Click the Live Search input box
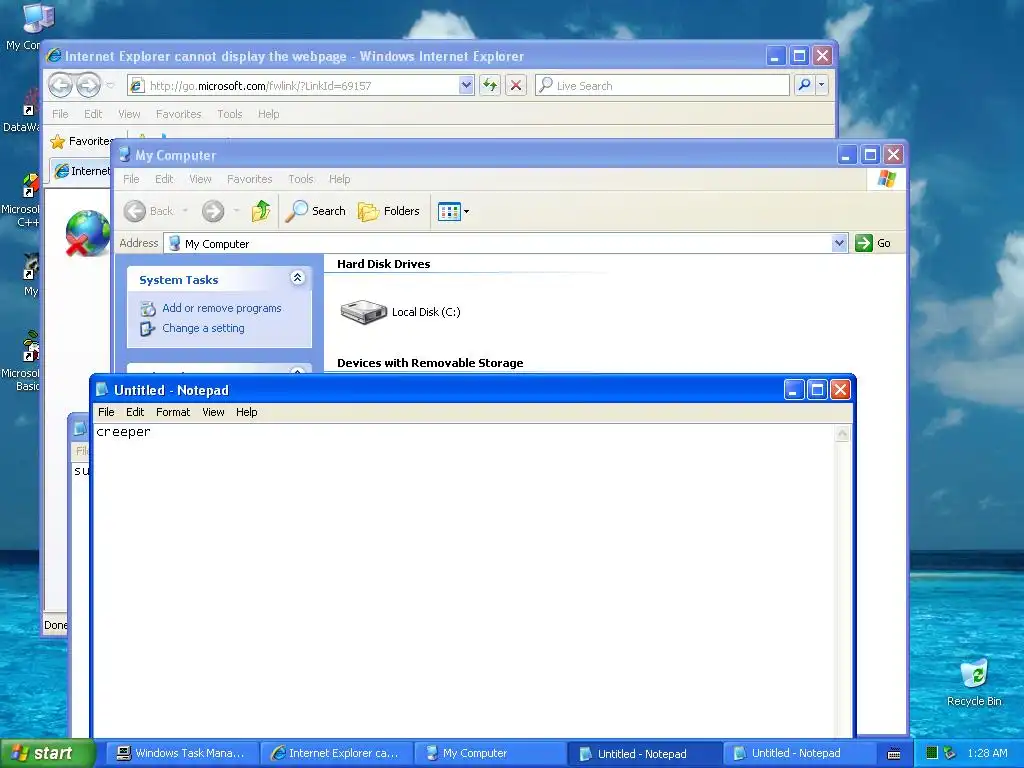 tap(662, 86)
